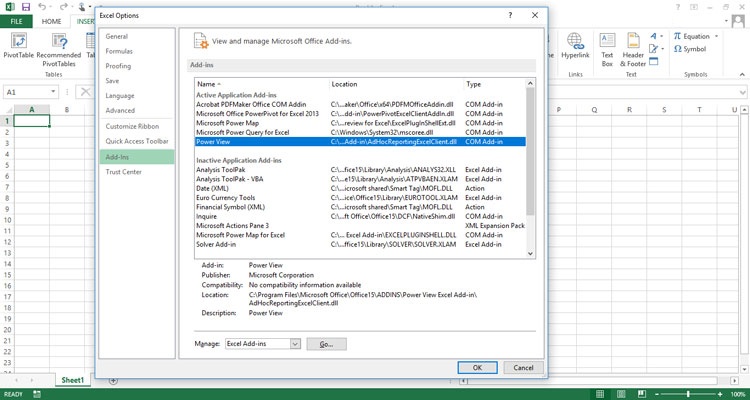Screen dimensions: 750x400
Task: Insert a PivotTable from the ribbon
Action: point(19,46)
